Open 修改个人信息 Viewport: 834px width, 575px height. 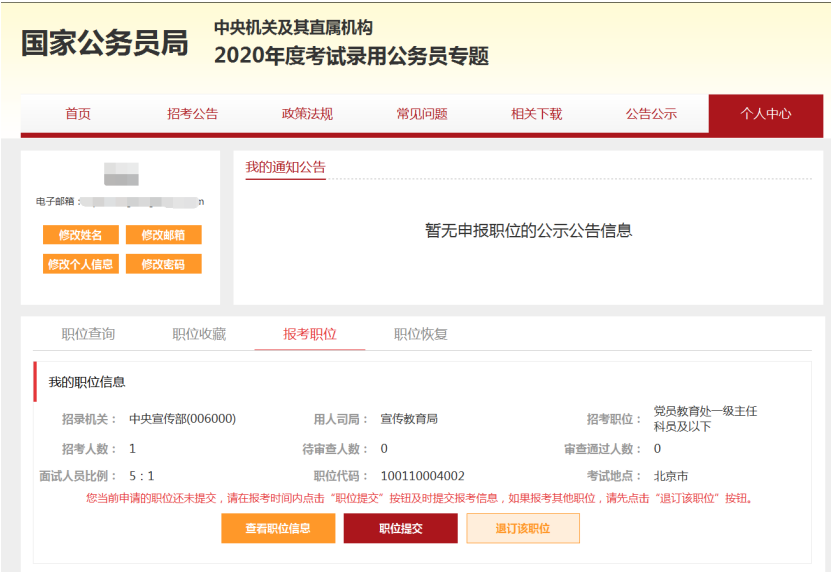80,264
